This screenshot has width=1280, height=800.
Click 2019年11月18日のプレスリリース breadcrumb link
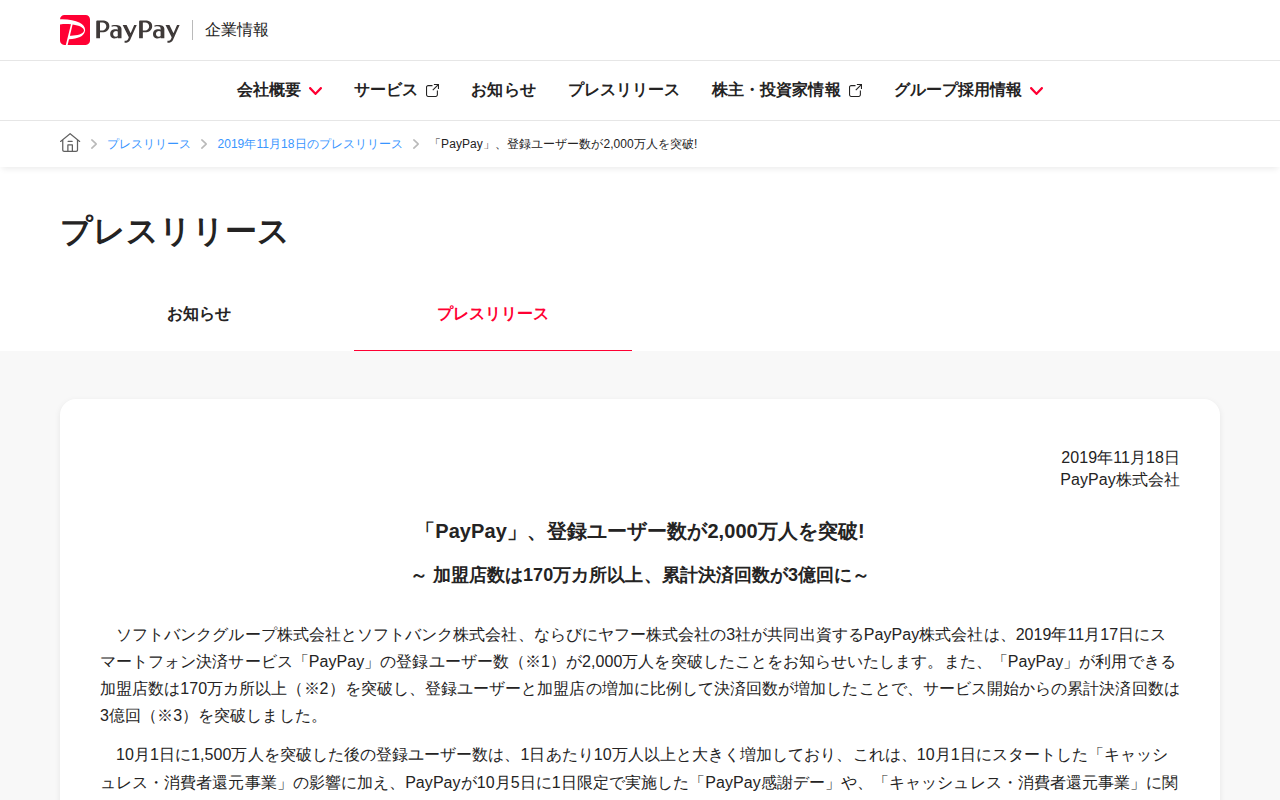(310, 144)
